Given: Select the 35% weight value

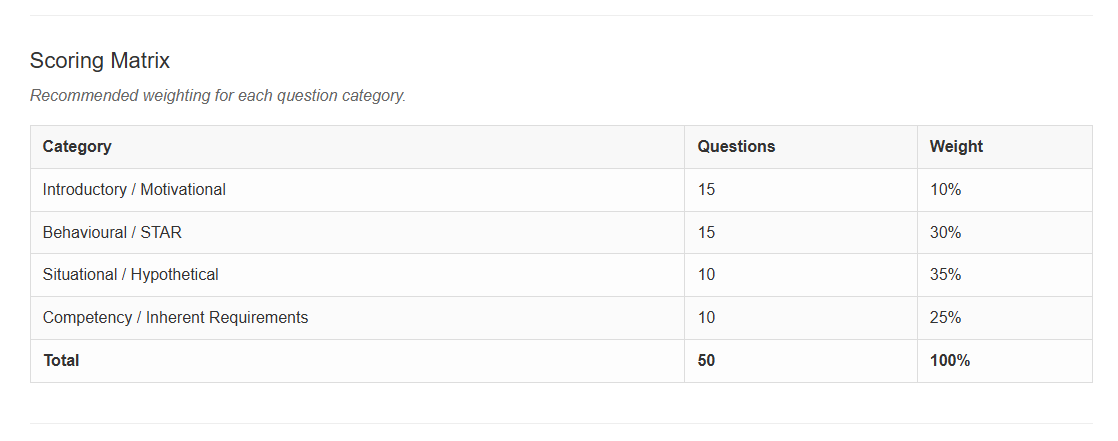Looking at the screenshot, I should click(1005, 275).
